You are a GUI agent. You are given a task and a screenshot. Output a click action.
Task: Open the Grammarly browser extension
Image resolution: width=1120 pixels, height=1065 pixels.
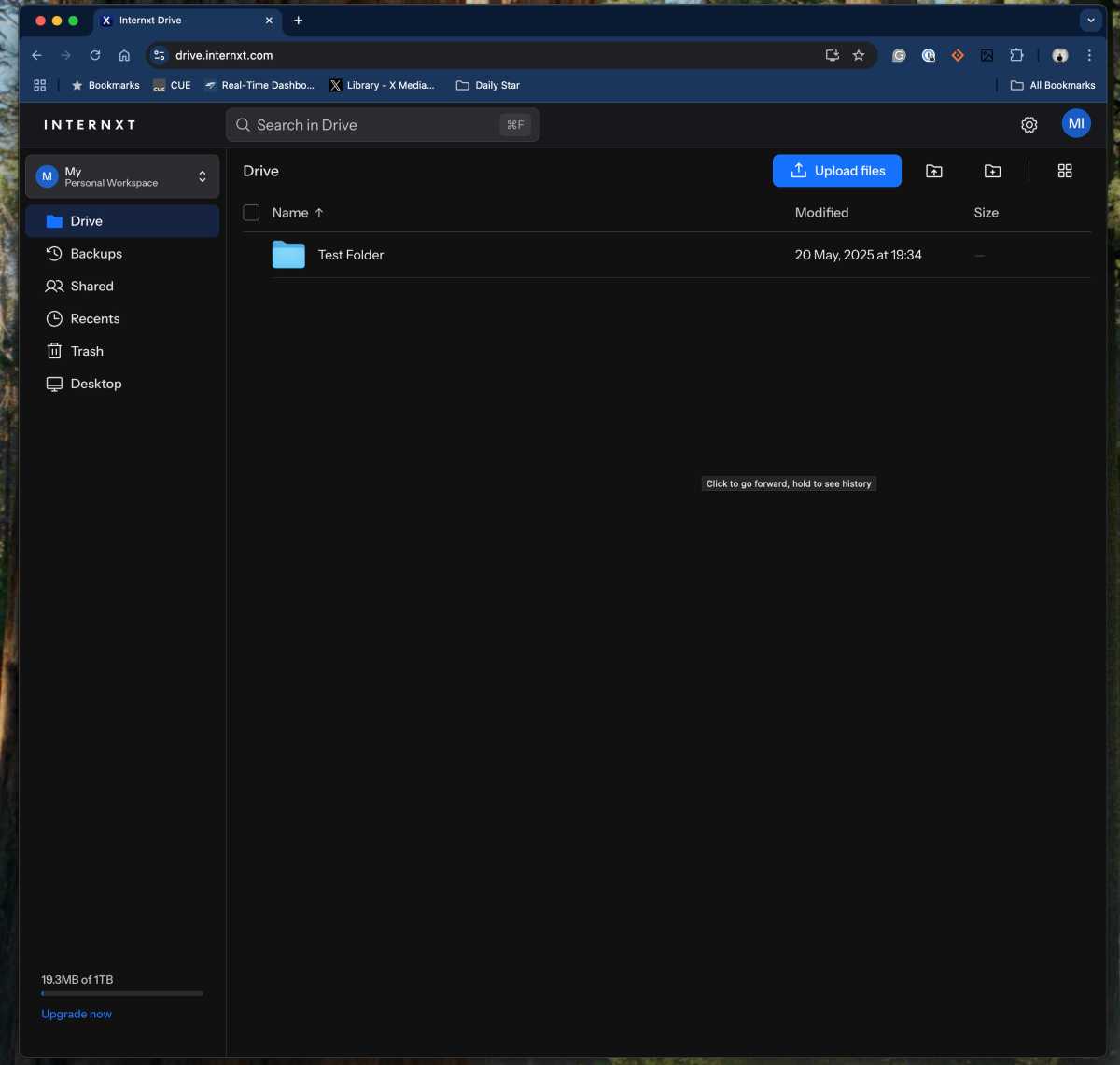(x=898, y=55)
